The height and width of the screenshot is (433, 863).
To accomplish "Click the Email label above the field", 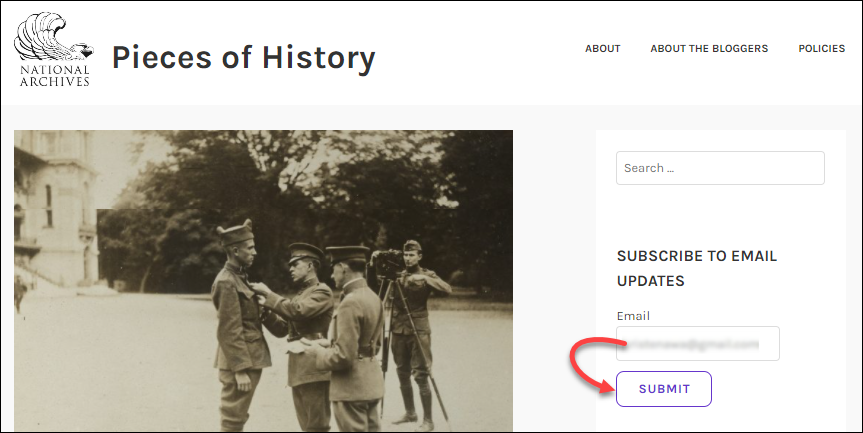I will [633, 316].
